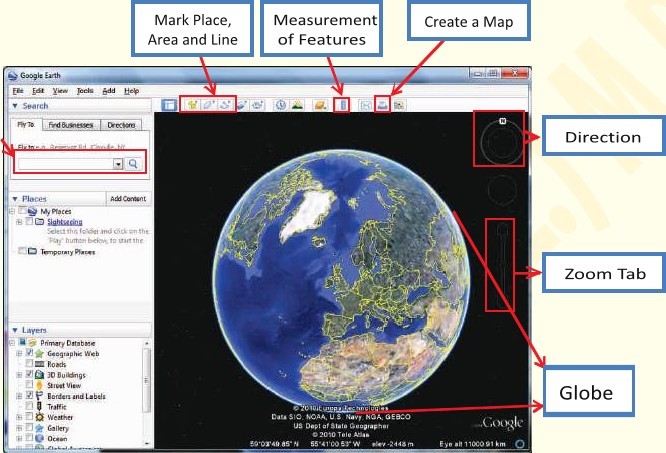666x453 pixels.
Task: Click the Layers scrollbar down arrow
Action: (x=147, y=444)
